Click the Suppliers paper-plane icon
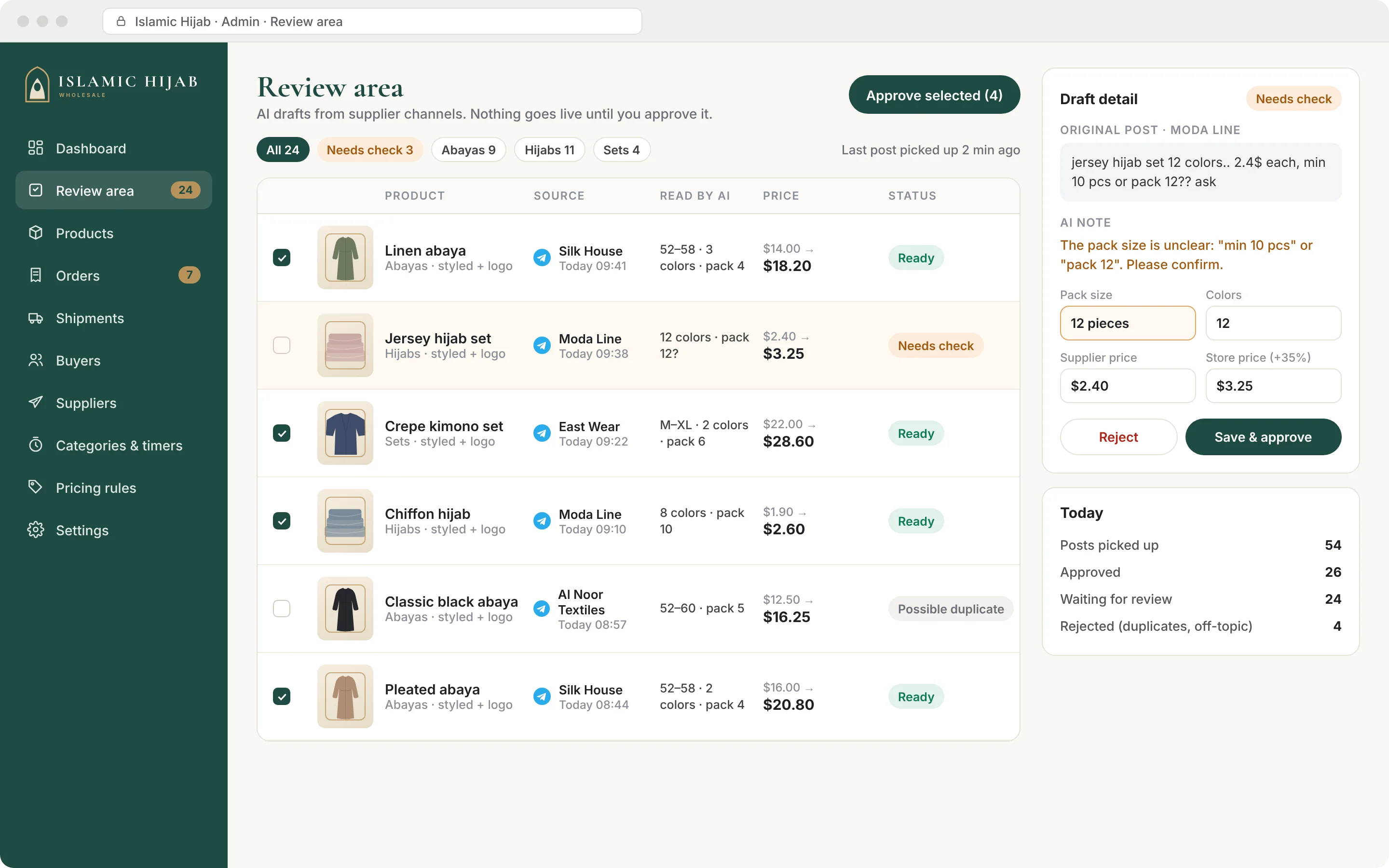This screenshot has width=1389, height=868. 36,403
